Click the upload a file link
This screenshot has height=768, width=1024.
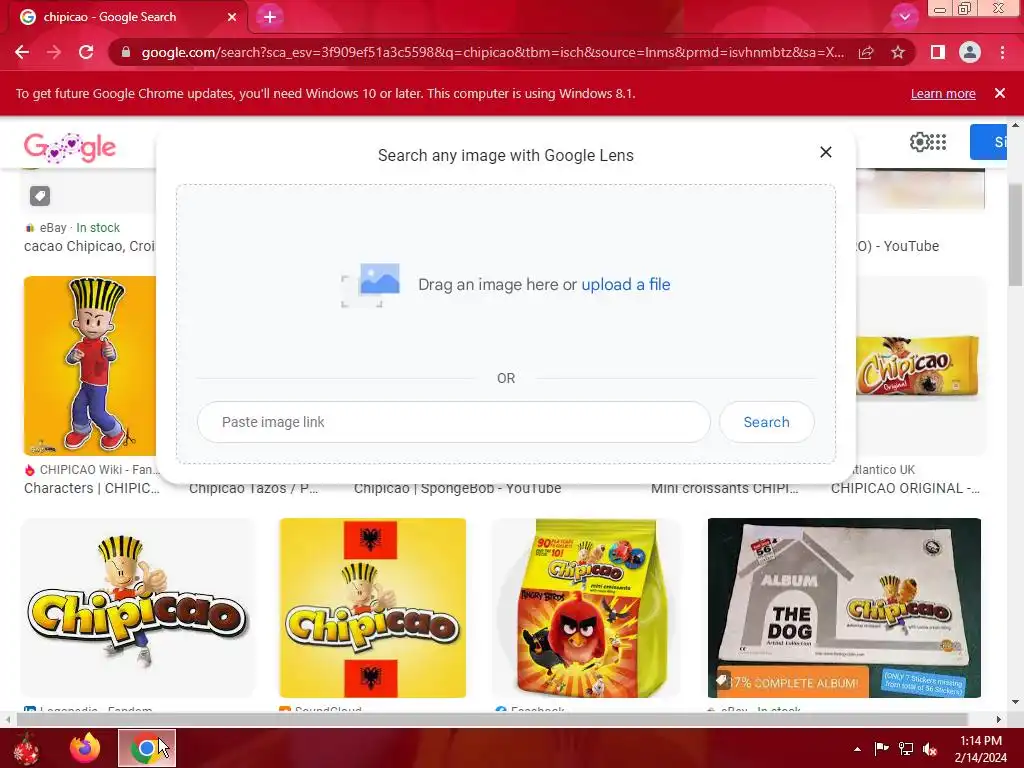(626, 285)
